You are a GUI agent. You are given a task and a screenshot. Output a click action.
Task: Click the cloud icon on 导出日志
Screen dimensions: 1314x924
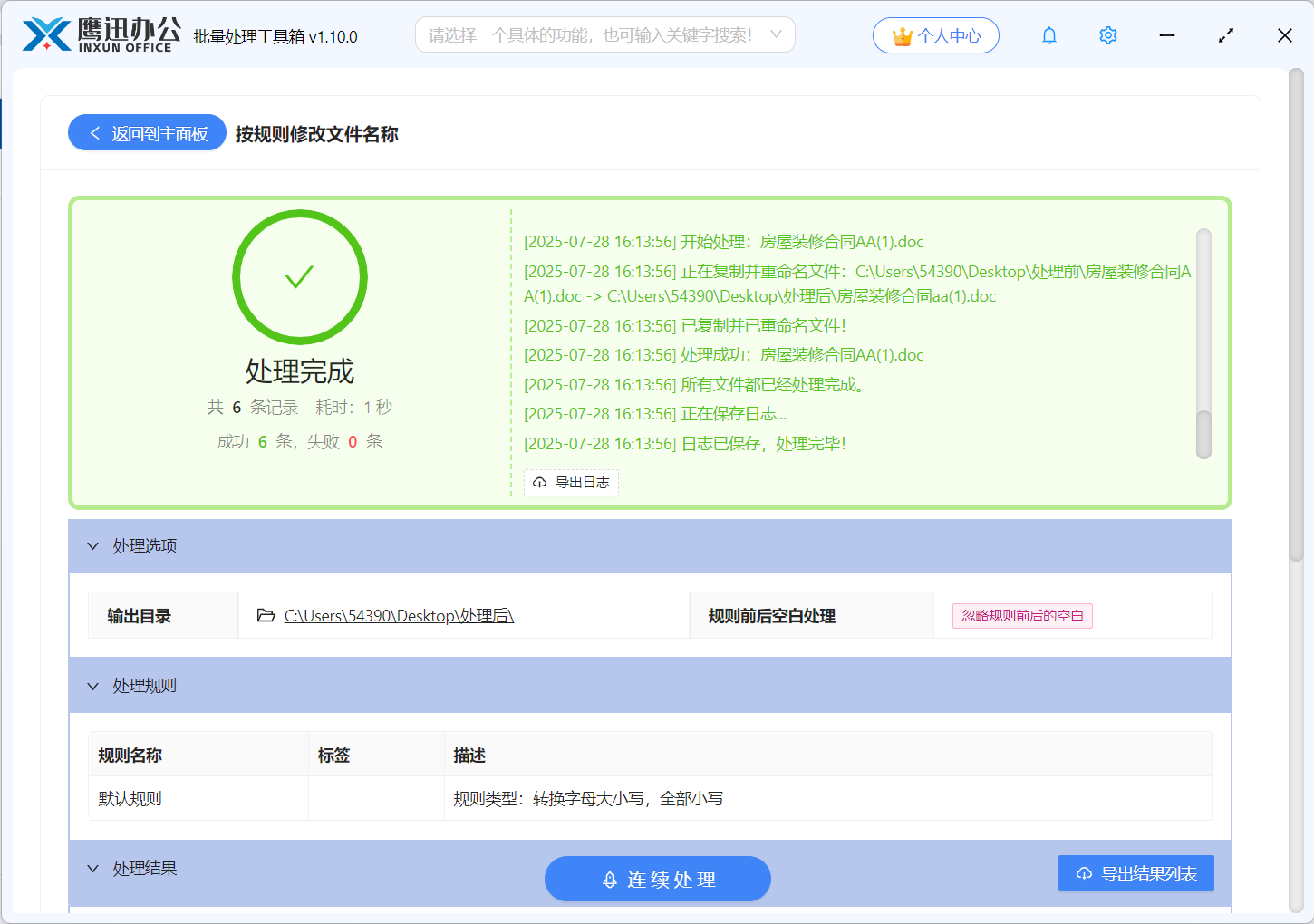540,483
